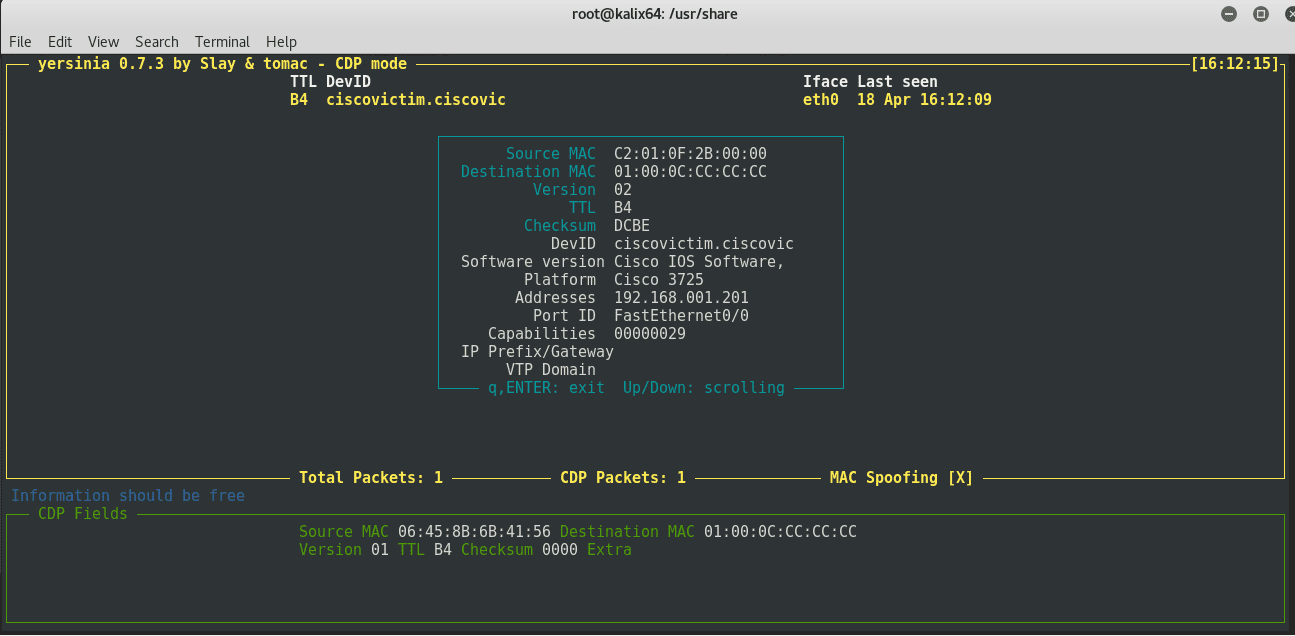This screenshot has height=636, width=1295.
Task: Click the popup DevID value ciscovictim.ciscovic
Action: point(704,244)
